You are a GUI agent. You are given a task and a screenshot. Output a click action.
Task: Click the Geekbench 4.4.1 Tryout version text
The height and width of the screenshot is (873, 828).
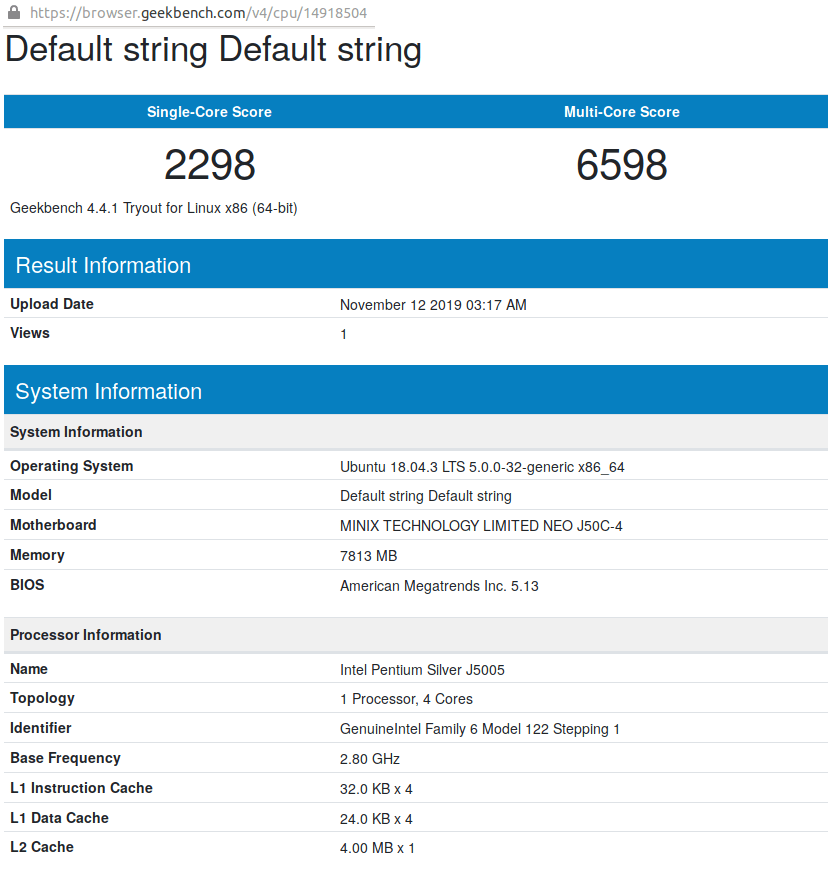click(x=154, y=208)
